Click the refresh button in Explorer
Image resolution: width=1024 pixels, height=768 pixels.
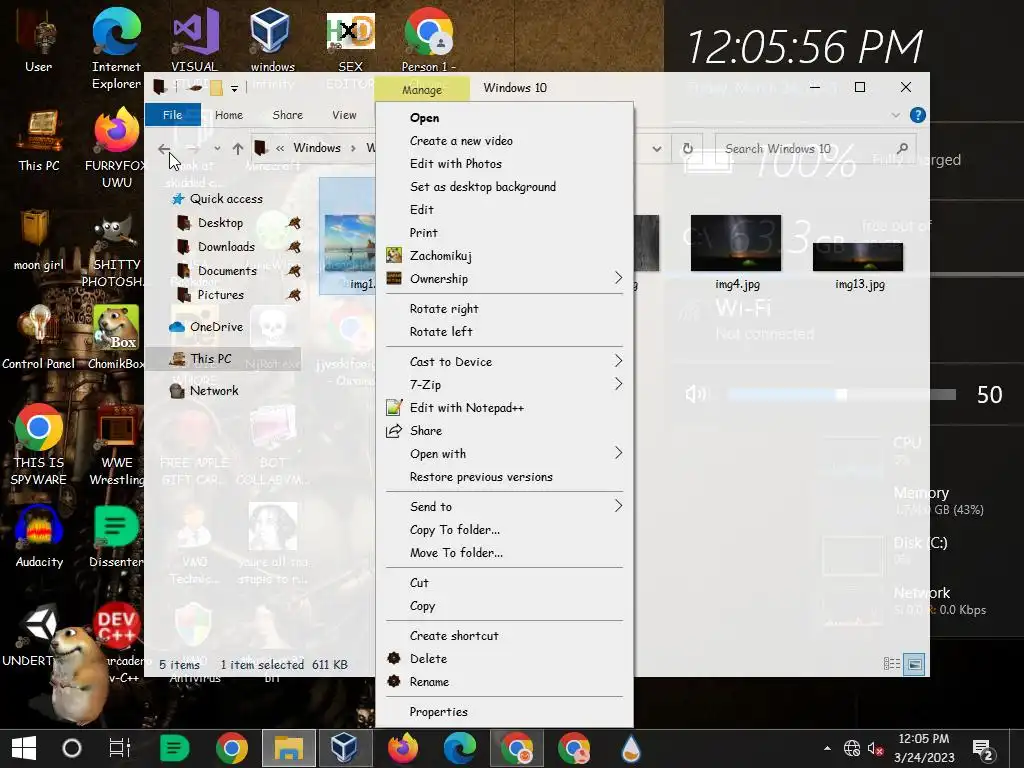click(688, 149)
